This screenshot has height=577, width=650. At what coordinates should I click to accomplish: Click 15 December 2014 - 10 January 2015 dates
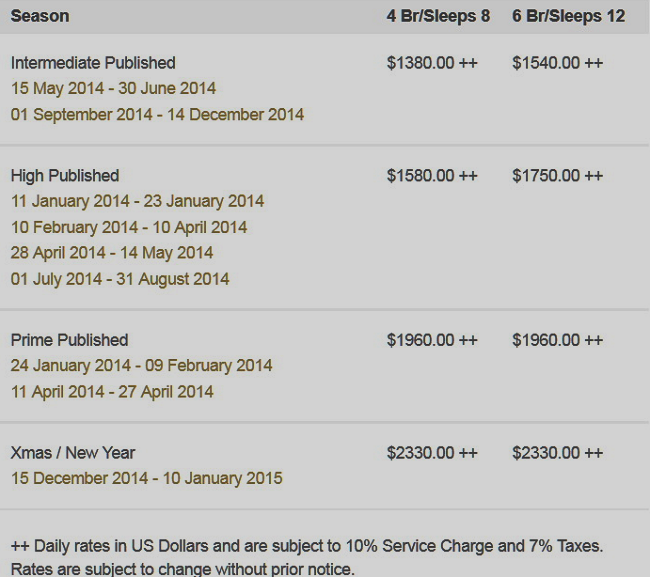pos(146,478)
